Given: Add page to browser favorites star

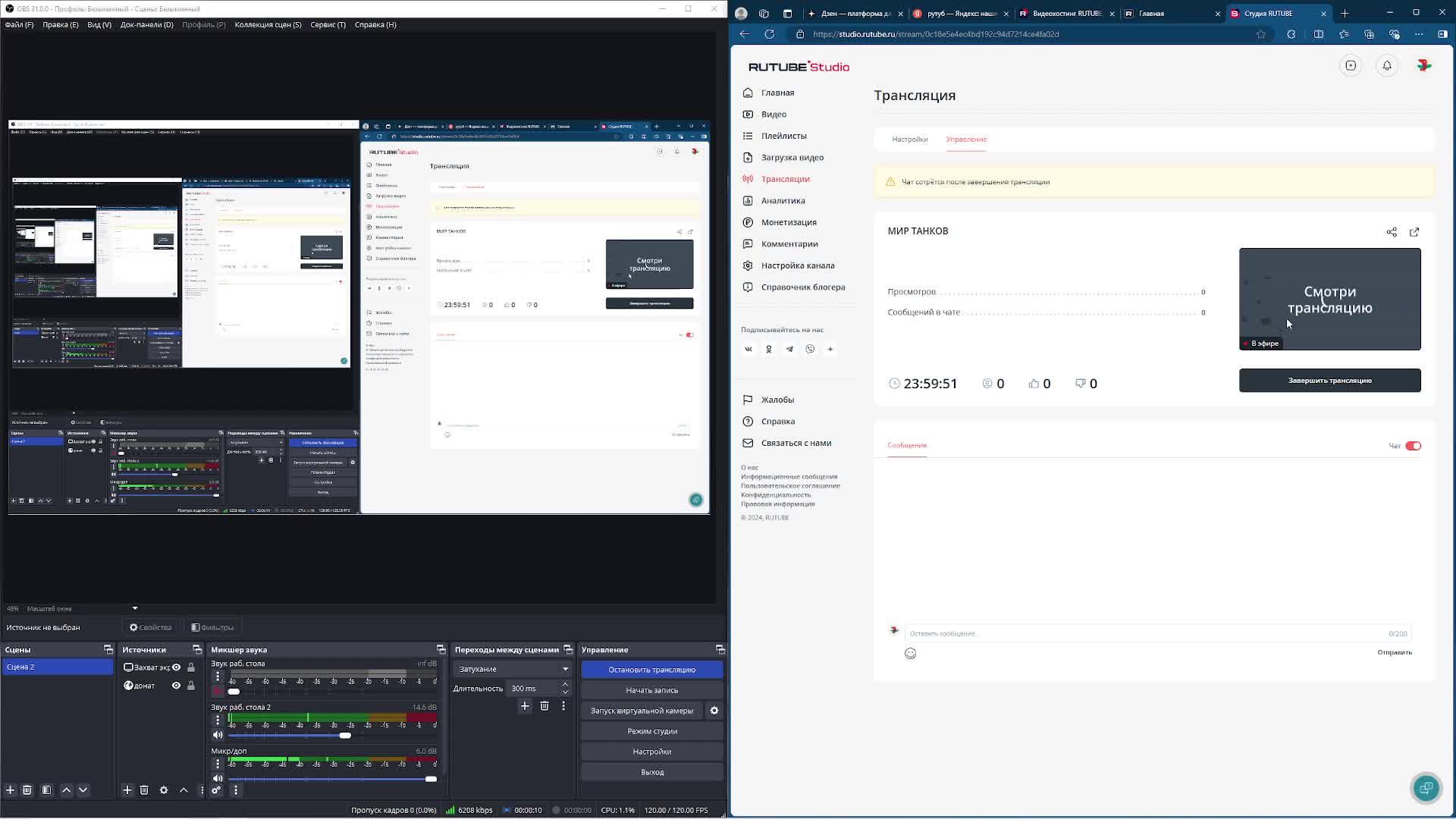Looking at the screenshot, I should [1260, 34].
